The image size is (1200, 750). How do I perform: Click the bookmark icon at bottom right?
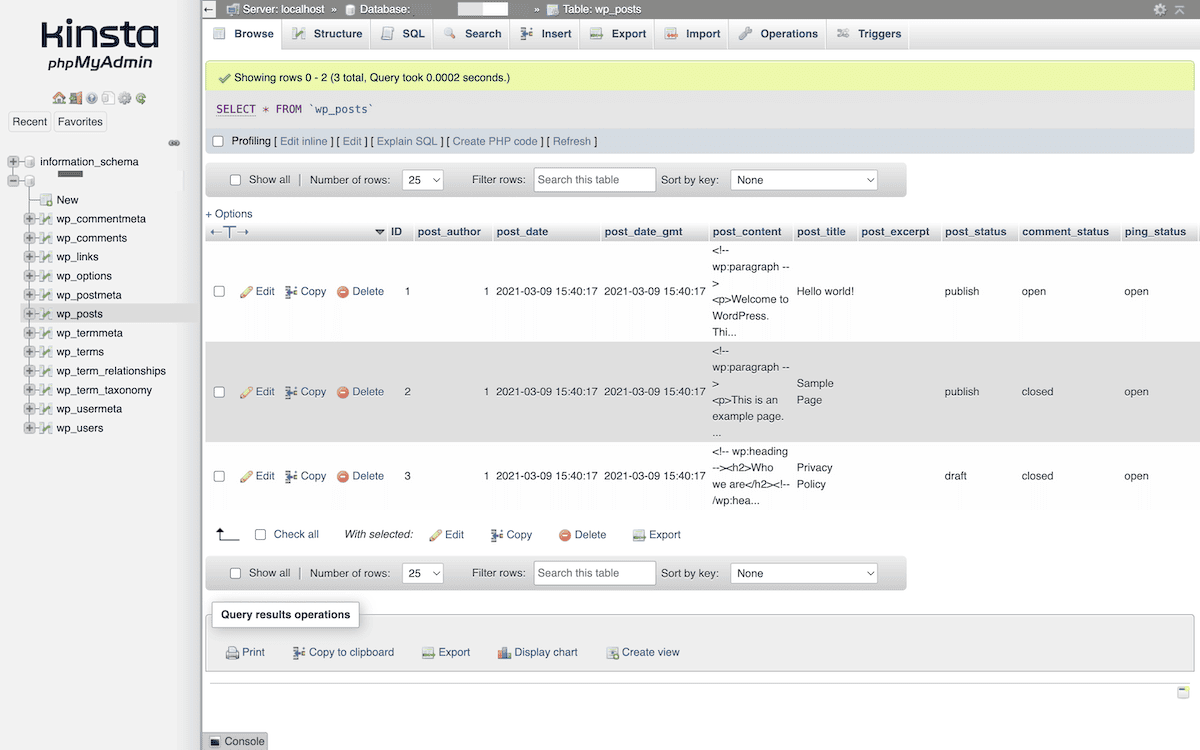click(x=1184, y=692)
